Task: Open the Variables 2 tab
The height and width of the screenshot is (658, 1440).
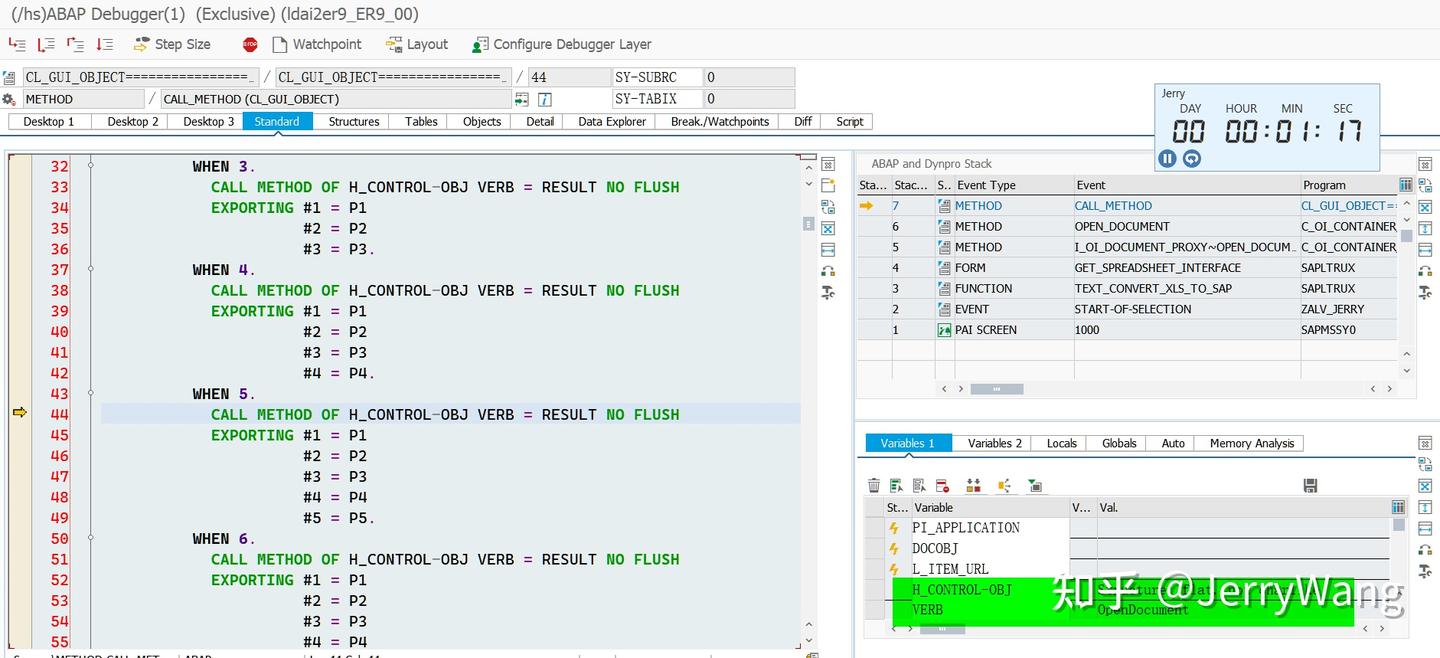Action: coord(992,443)
